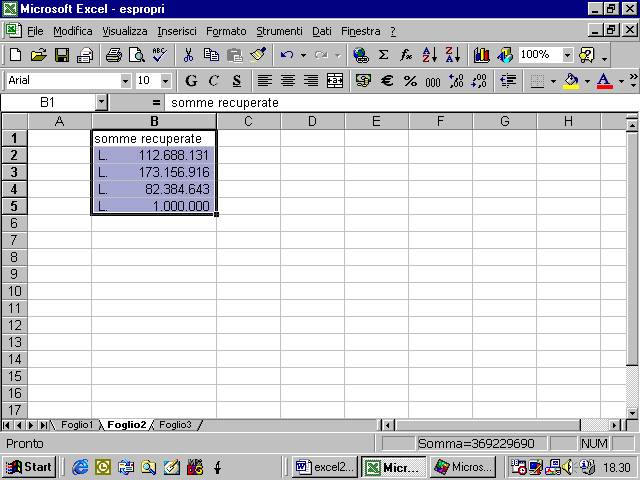Image resolution: width=640 pixels, height=480 pixels.
Task: Click the equals Edit Formula button
Action: click(x=156, y=103)
